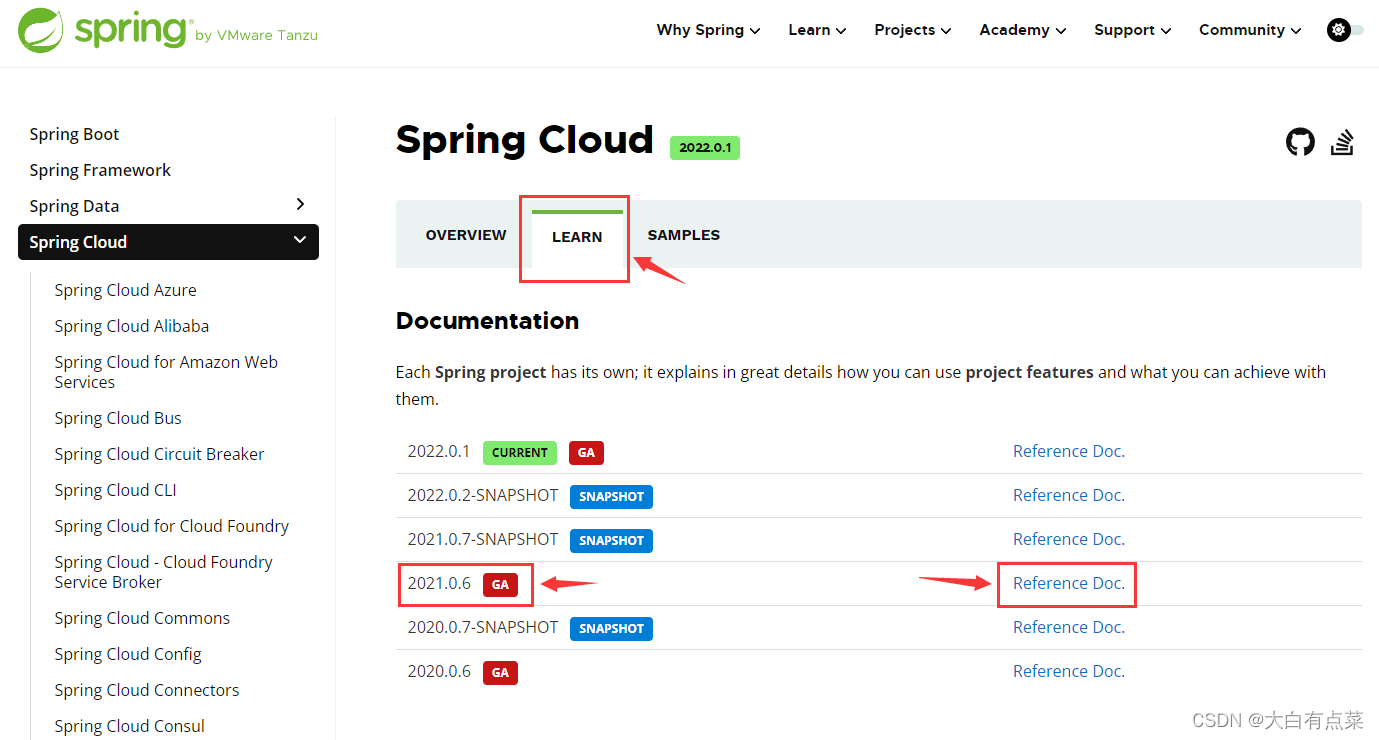Screen dimensions: 1379x740
Task: Open Spring Cloud for Amazon Web Services
Action: (x=166, y=372)
